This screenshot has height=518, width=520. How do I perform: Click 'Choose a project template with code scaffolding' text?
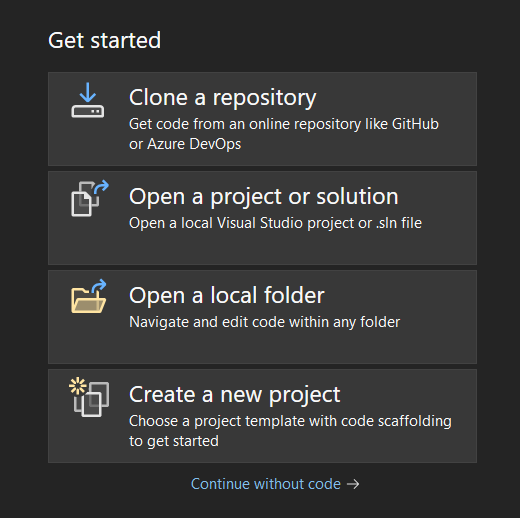pyautogui.click(x=290, y=421)
